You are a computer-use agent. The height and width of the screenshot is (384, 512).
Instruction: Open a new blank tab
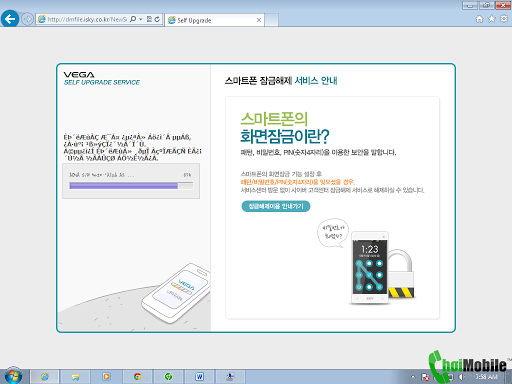tap(272, 20)
